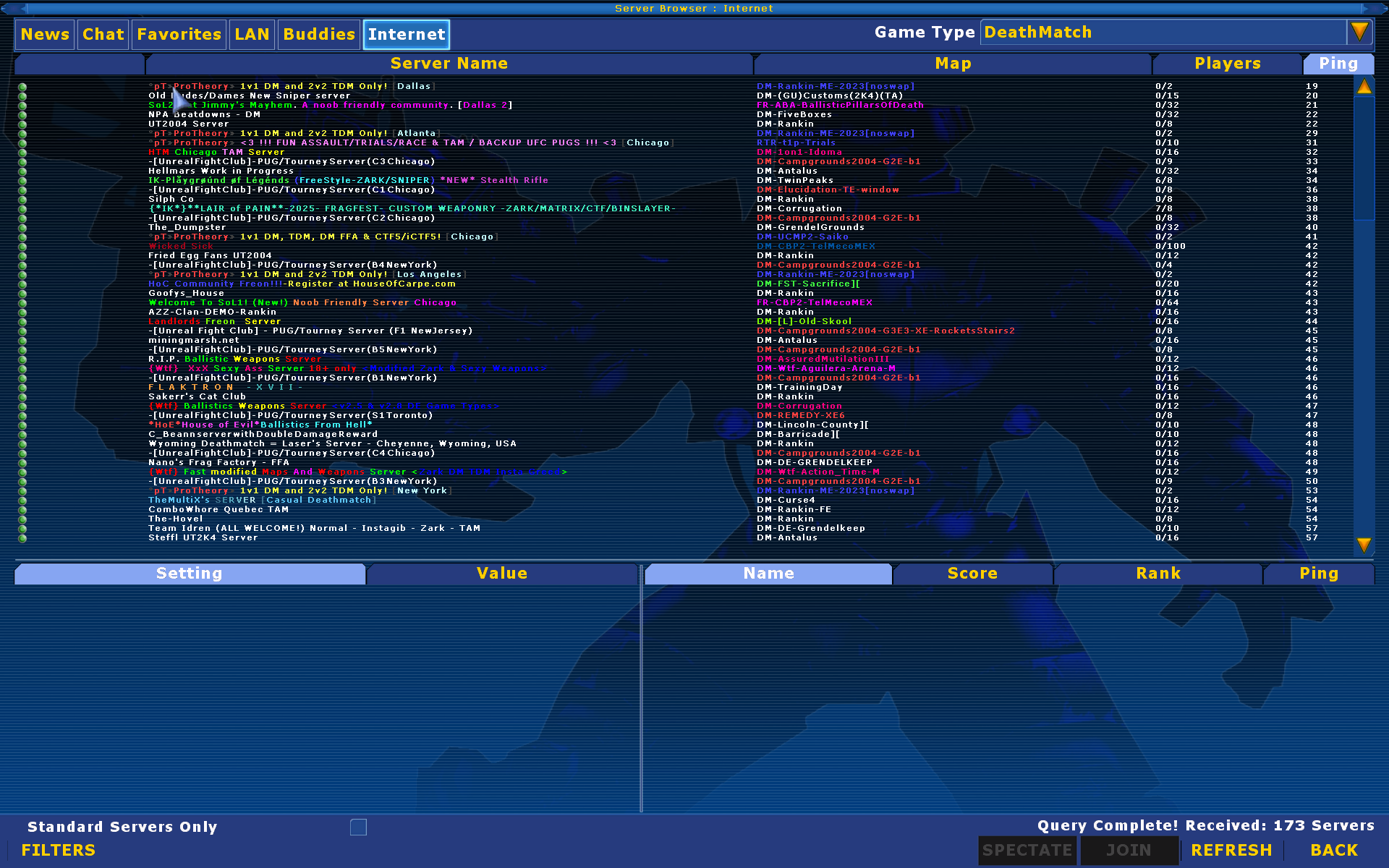Image resolution: width=1389 pixels, height=868 pixels.
Task: Click status icon beside UT2004 Server row
Action: click(22, 124)
